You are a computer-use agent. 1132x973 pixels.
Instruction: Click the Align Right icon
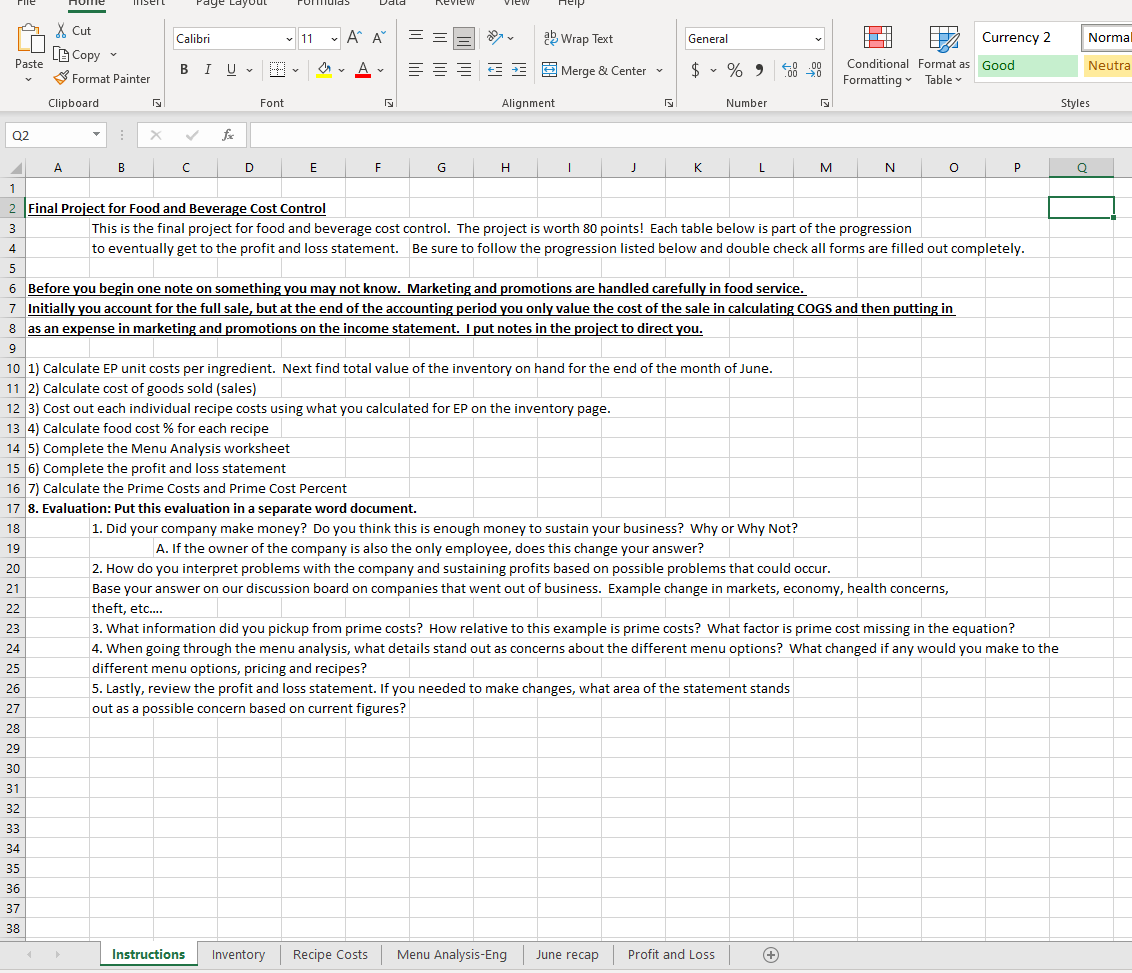pos(463,69)
